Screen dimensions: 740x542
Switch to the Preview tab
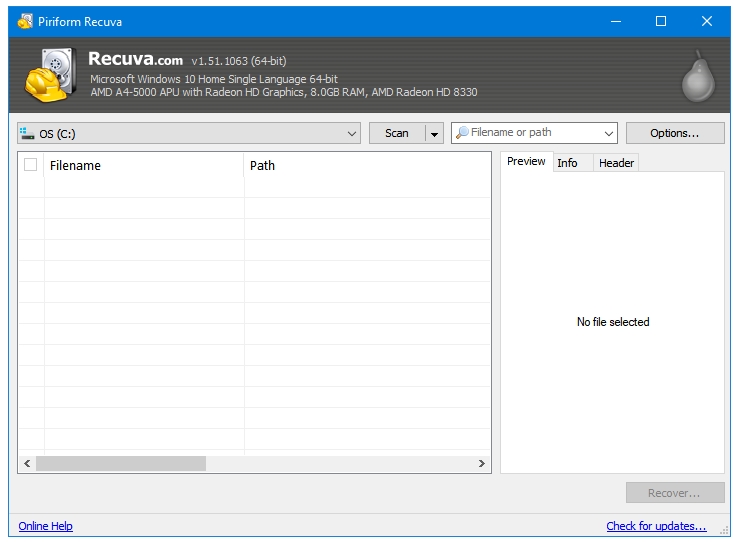point(526,161)
